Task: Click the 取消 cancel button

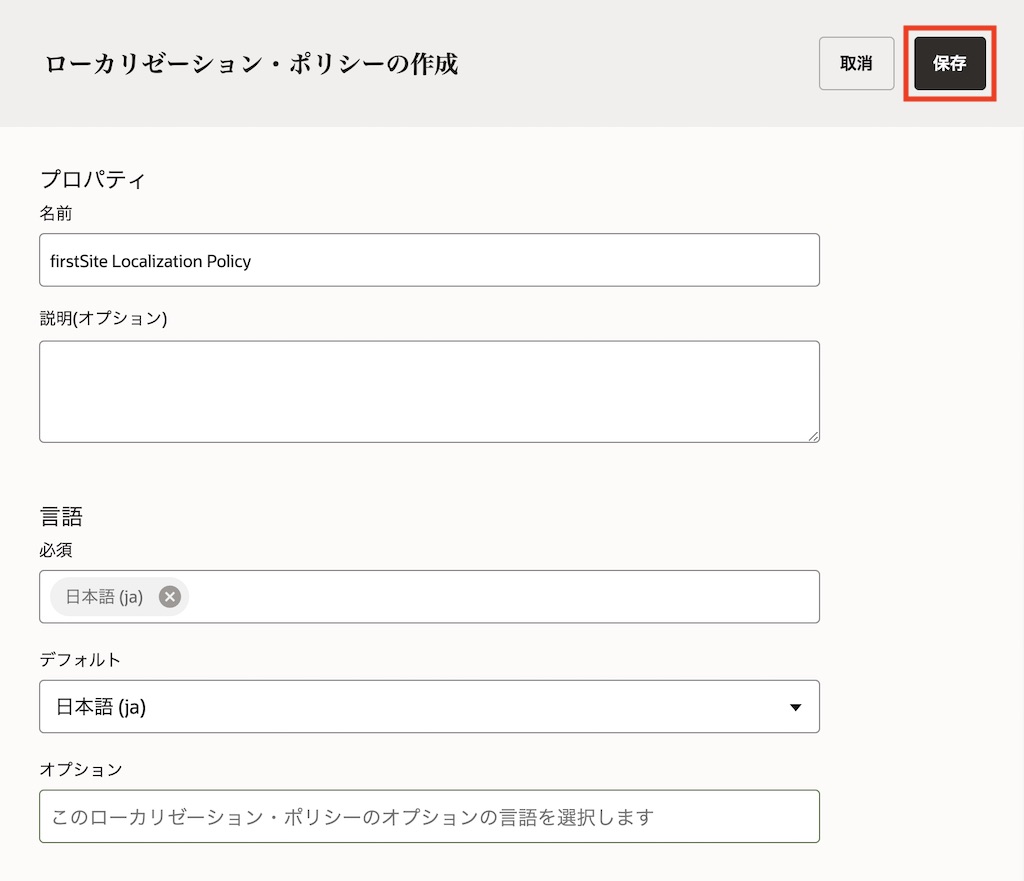Action: [856, 64]
